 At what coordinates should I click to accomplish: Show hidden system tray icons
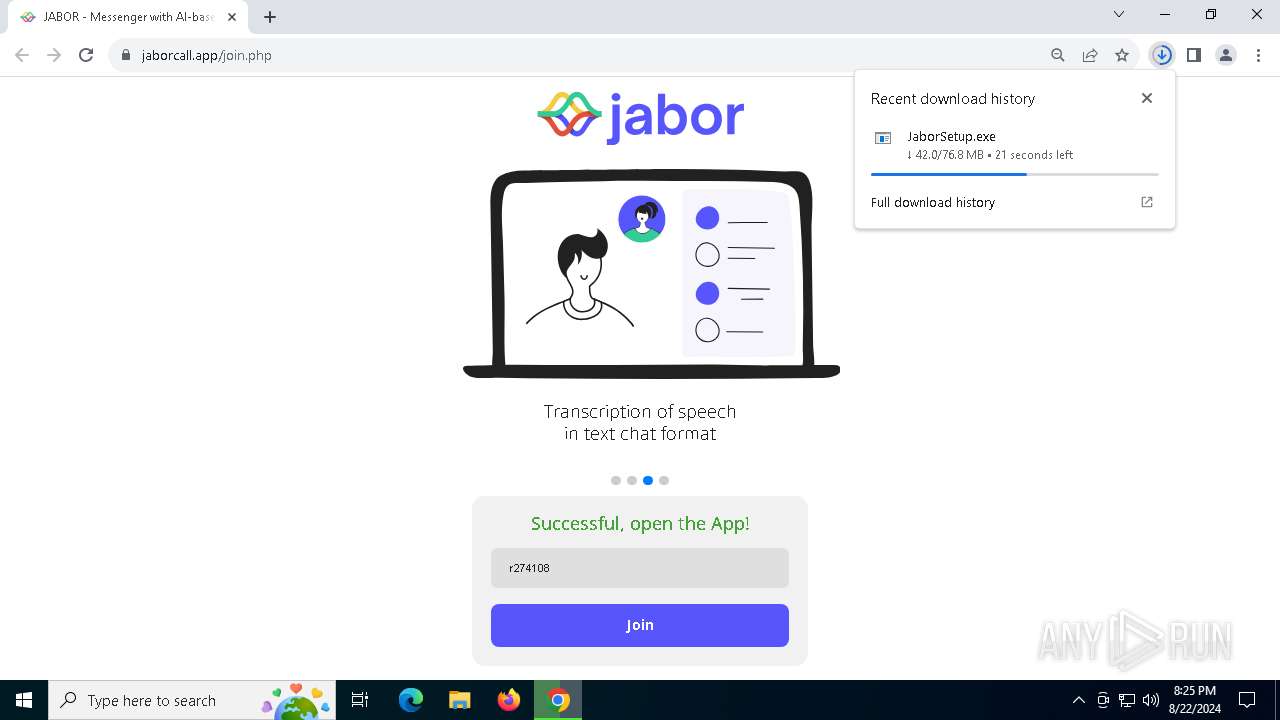pos(1078,700)
